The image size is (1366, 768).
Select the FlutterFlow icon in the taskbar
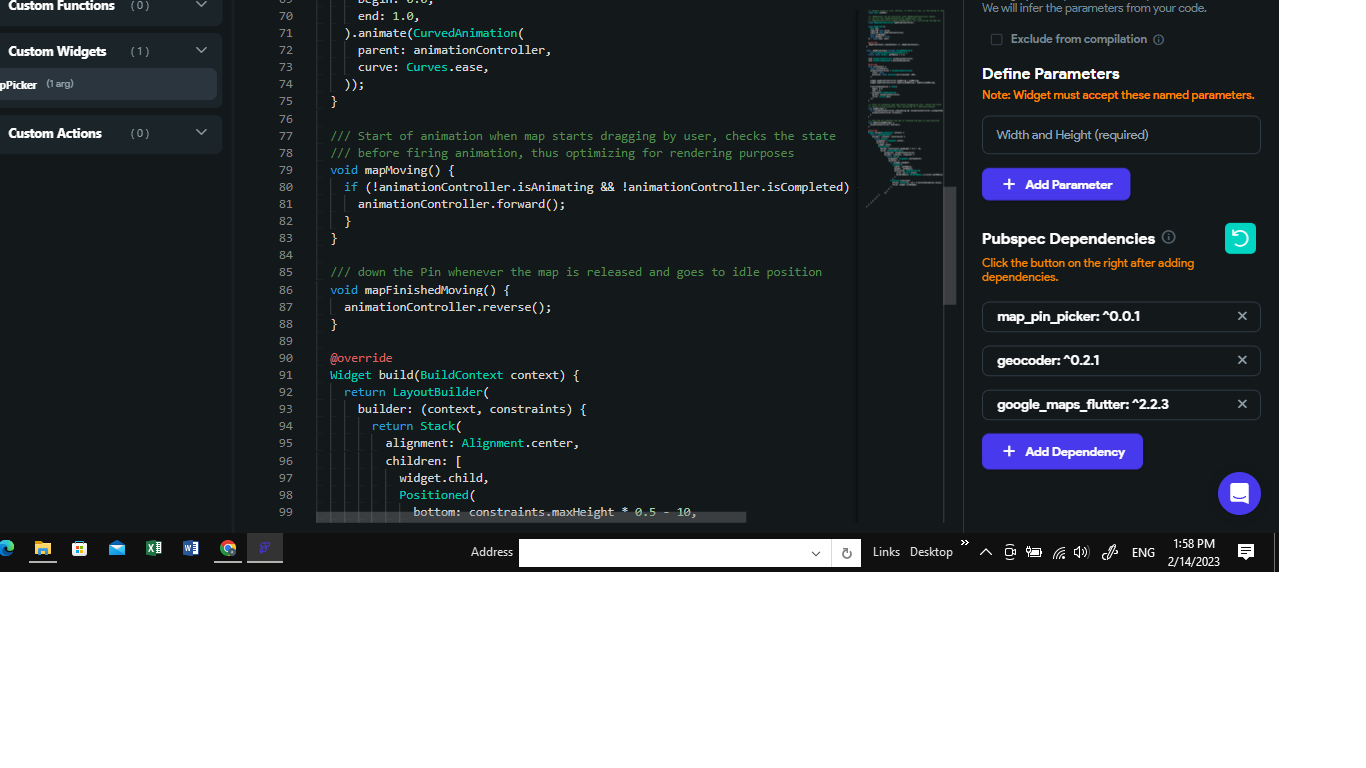[264, 548]
